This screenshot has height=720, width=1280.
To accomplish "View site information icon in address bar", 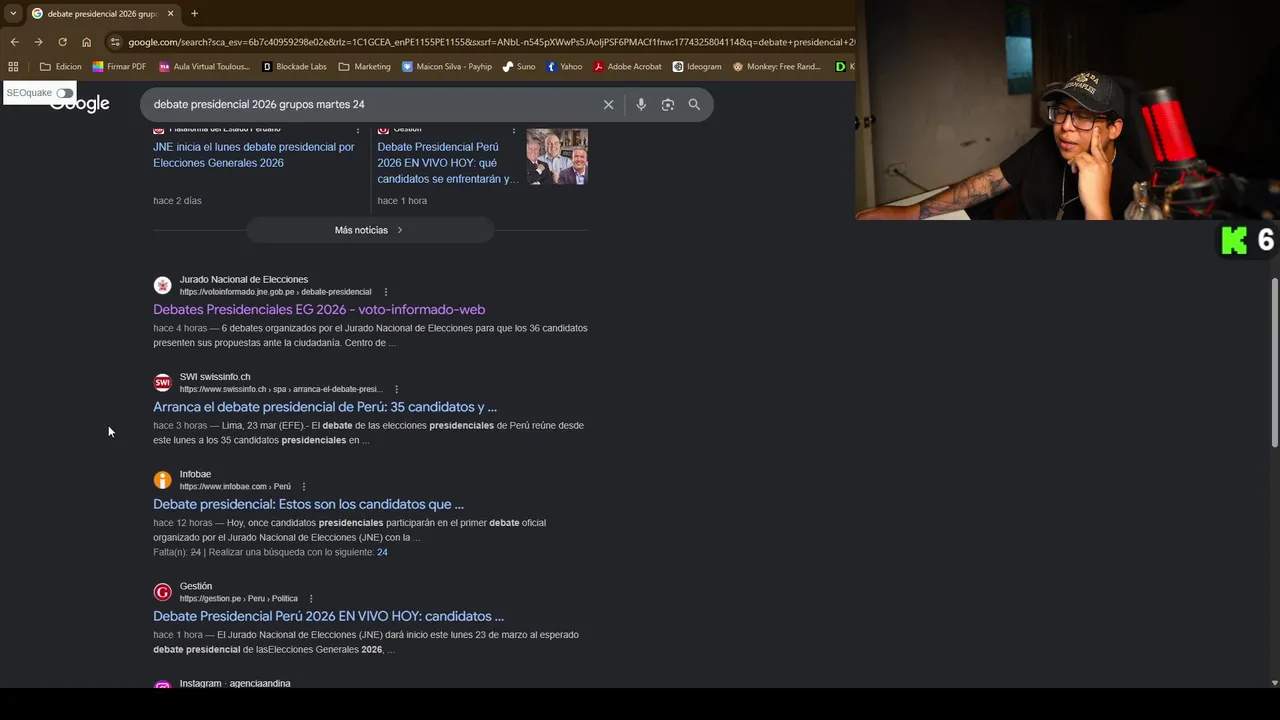I will (116, 42).
